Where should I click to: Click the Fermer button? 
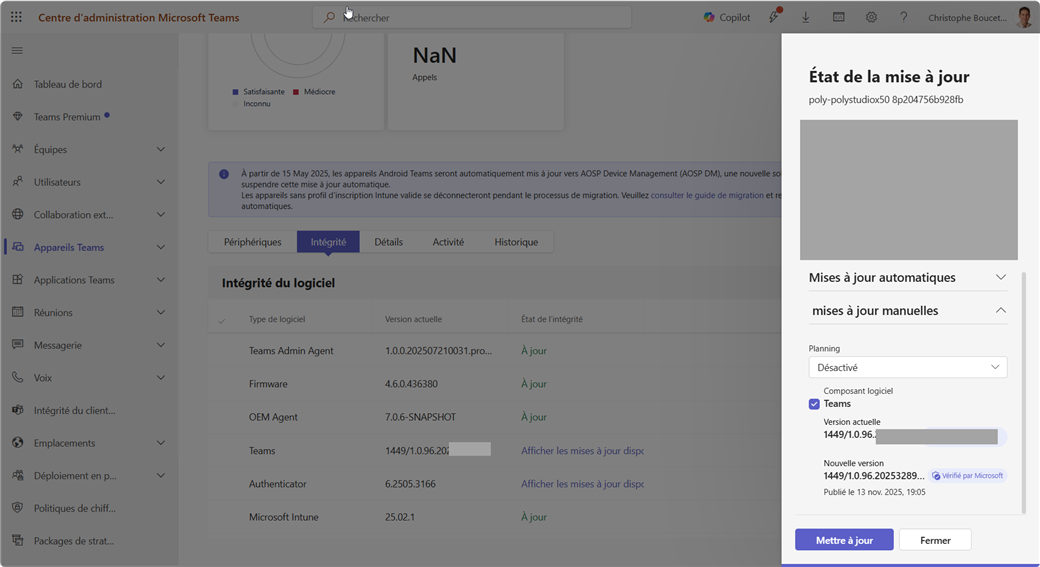click(x=935, y=540)
